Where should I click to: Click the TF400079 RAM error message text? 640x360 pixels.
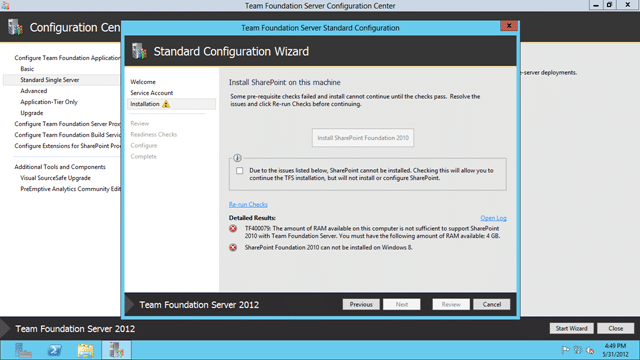(x=372, y=232)
